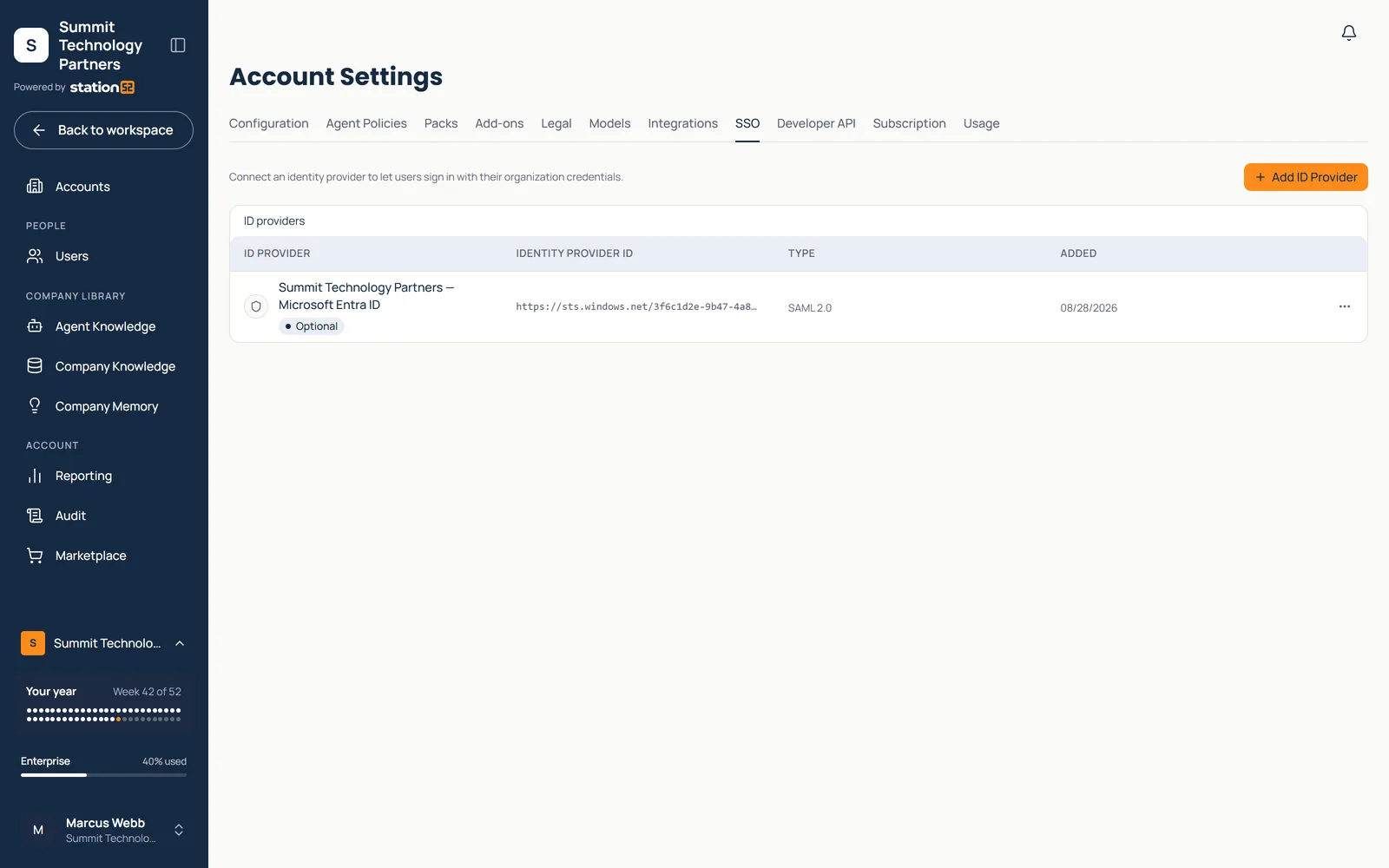Go to the Integrations tab
Image resolution: width=1389 pixels, height=868 pixels.
(683, 123)
